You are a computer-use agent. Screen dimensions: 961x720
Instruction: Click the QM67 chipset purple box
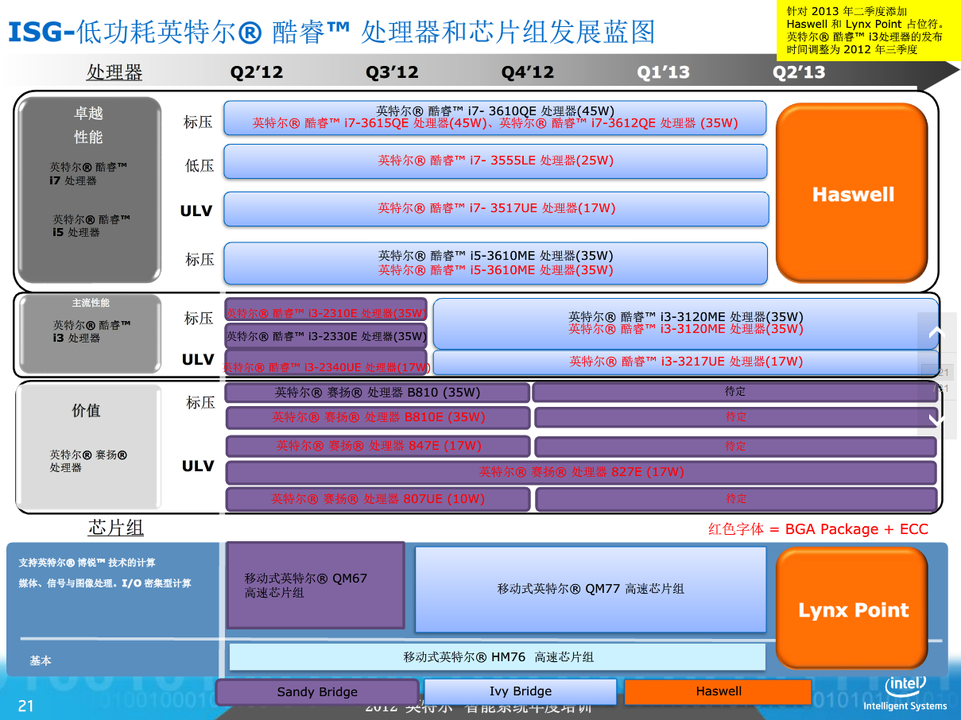[x=315, y=586]
